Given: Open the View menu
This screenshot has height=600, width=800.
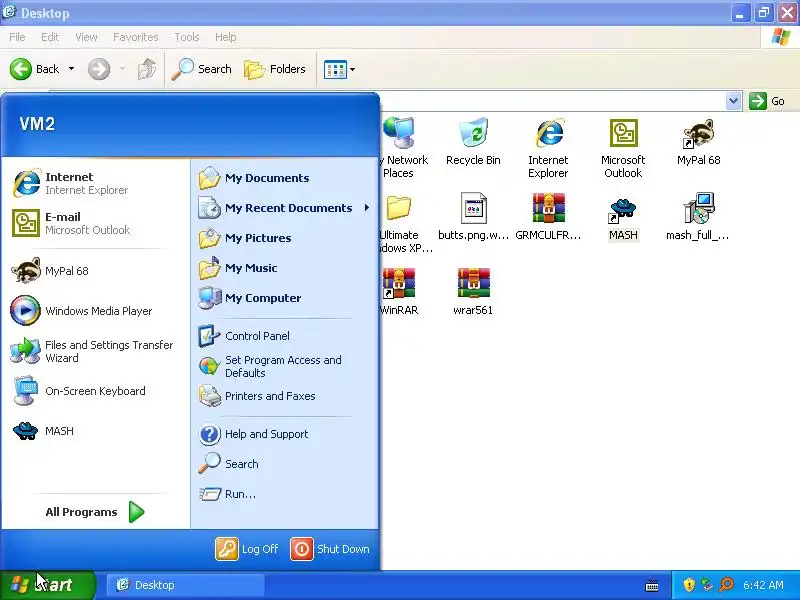Looking at the screenshot, I should [x=86, y=37].
